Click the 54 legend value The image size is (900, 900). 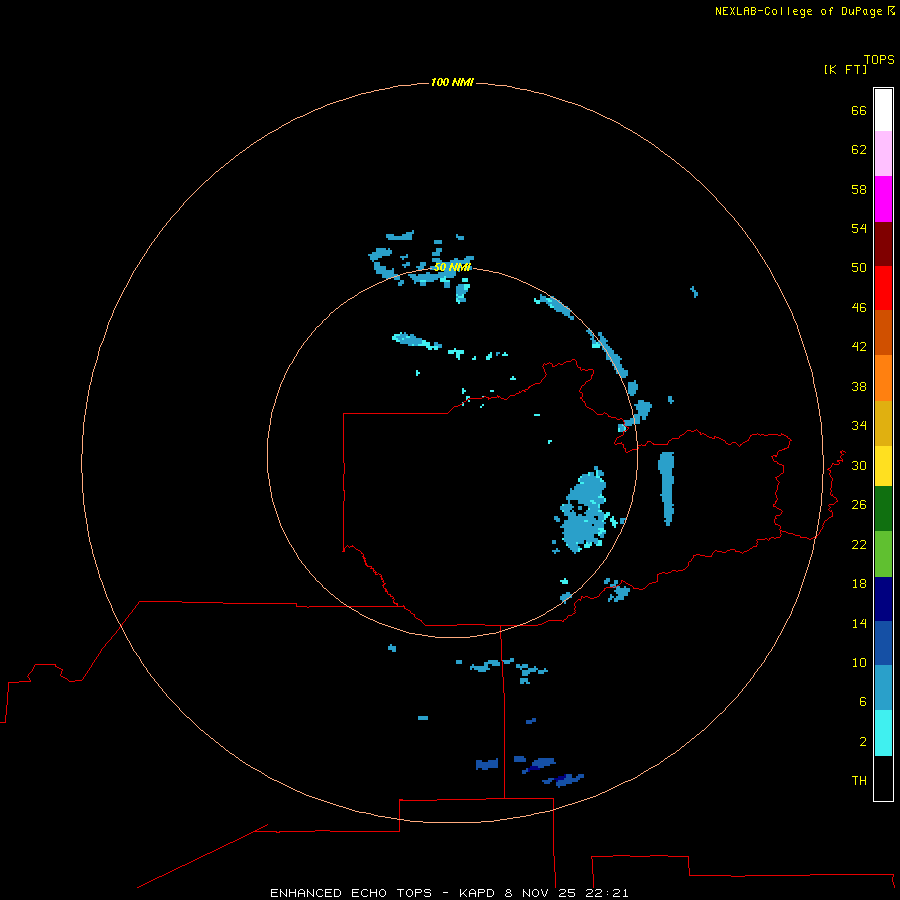pos(859,228)
